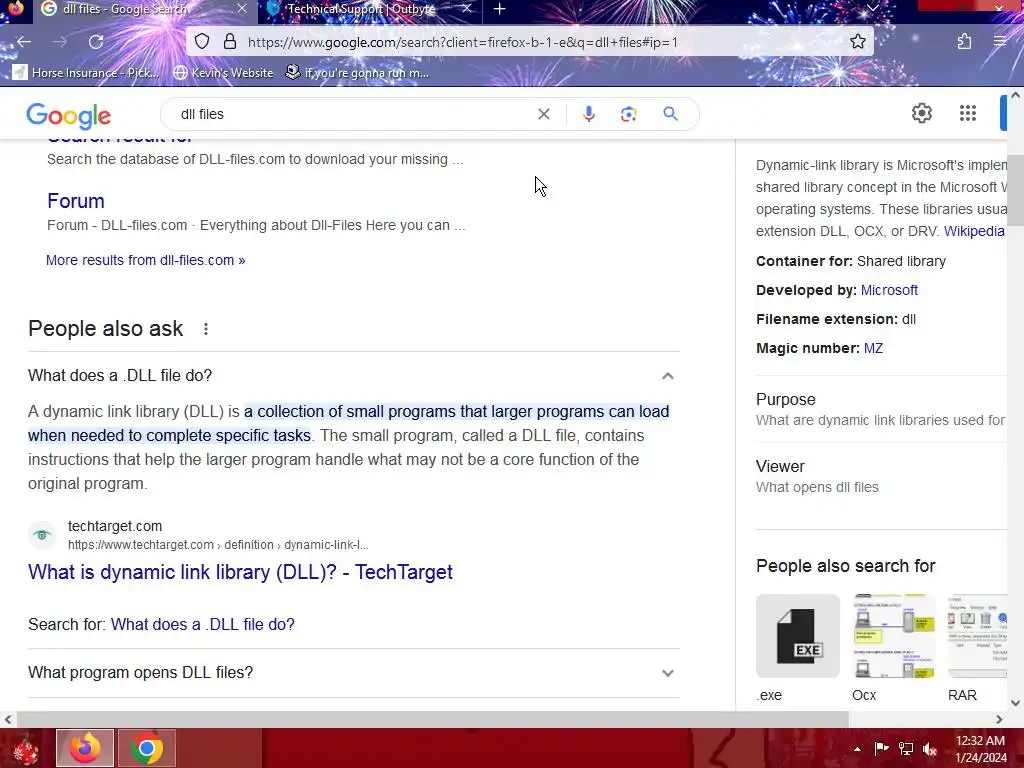
Task: Clear the search query with the X icon
Action: click(x=543, y=114)
